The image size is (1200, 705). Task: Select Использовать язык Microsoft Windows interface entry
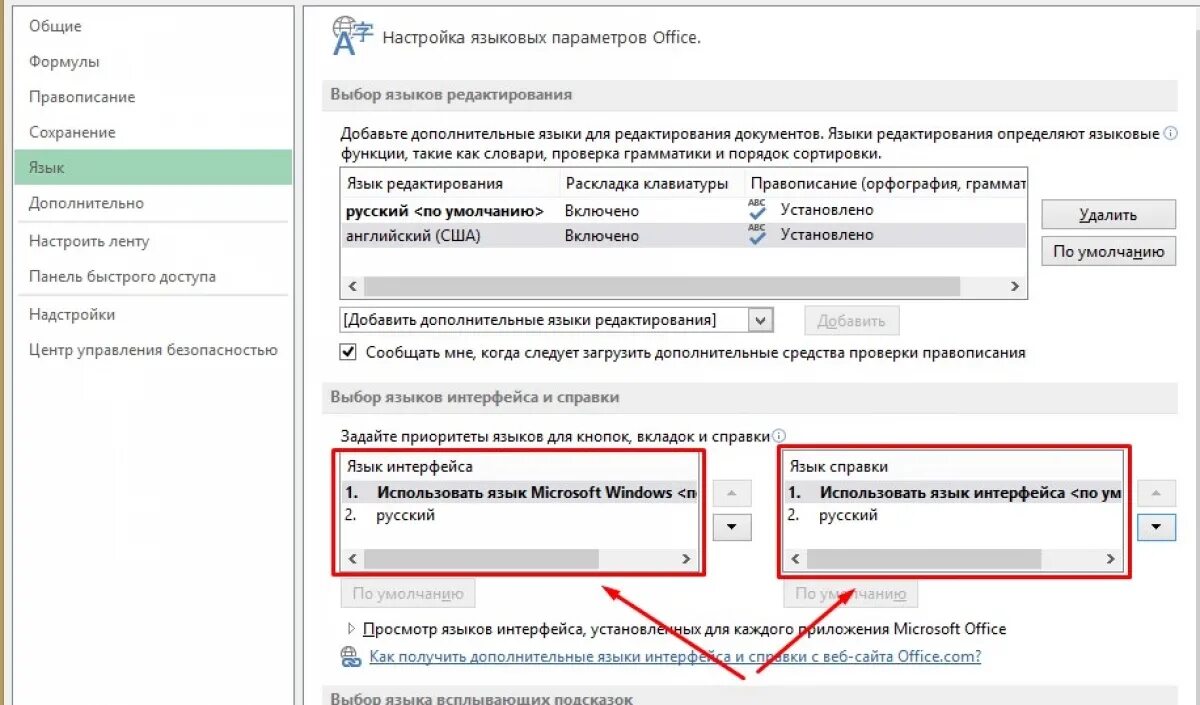click(x=521, y=492)
